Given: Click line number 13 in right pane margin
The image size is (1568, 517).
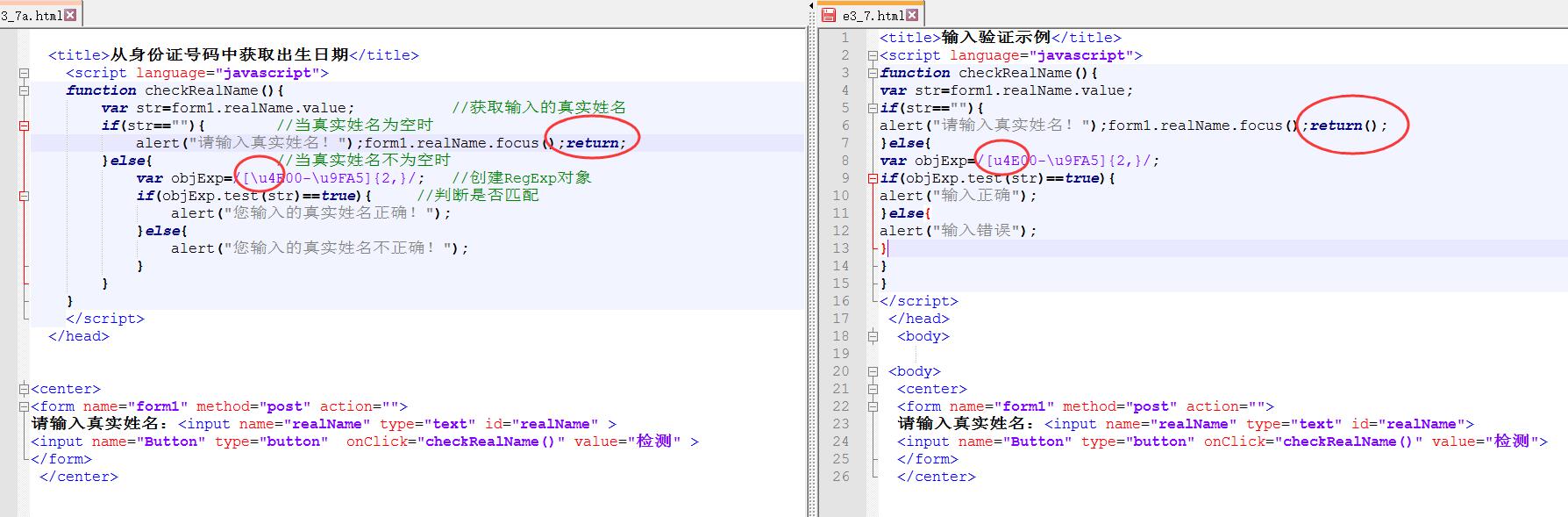Looking at the screenshot, I should coord(841,248).
